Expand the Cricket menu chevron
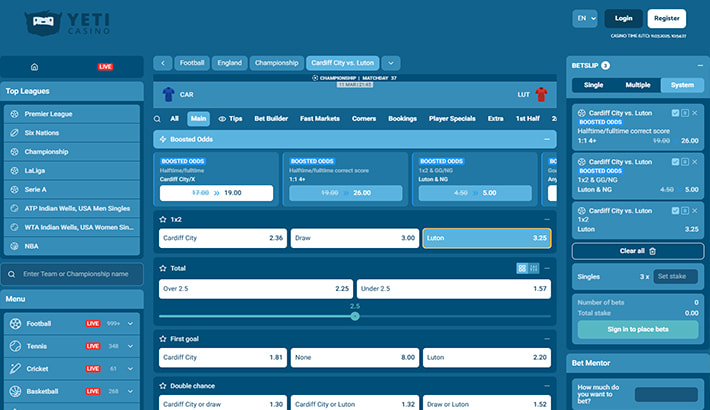This screenshot has height=410, width=710. (x=130, y=369)
